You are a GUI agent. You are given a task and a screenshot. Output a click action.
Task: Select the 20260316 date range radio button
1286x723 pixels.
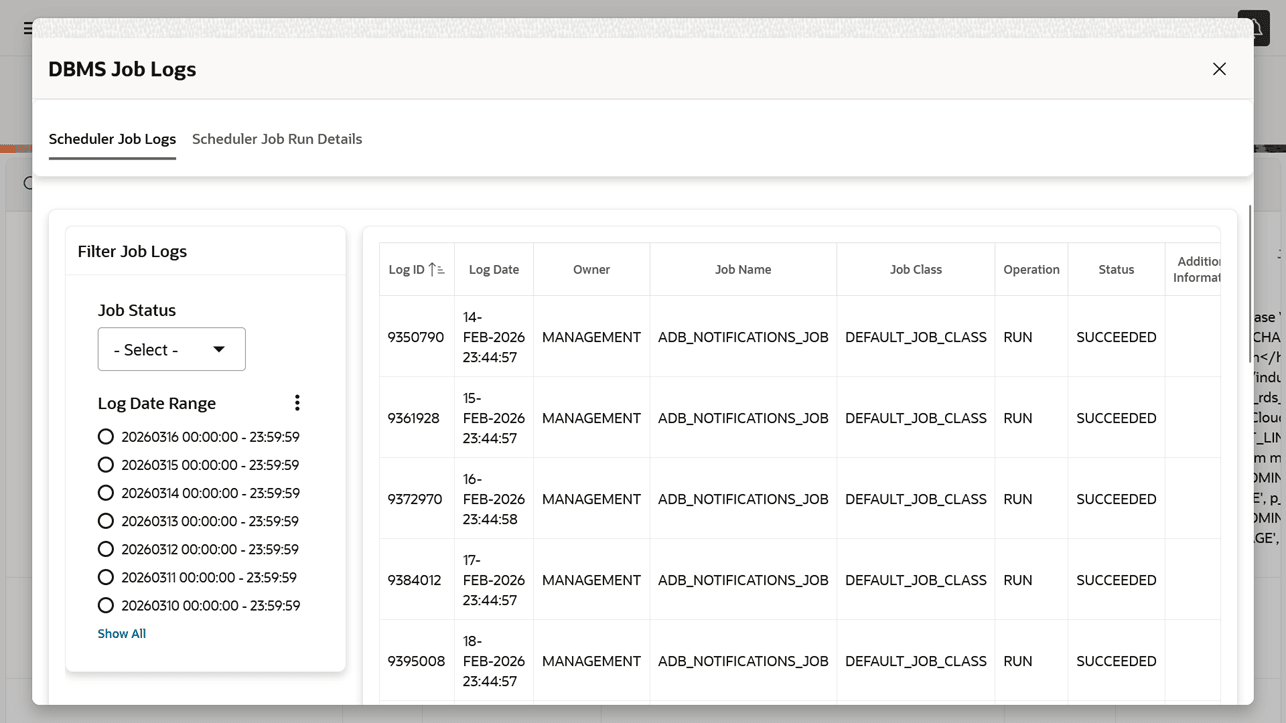tap(106, 437)
